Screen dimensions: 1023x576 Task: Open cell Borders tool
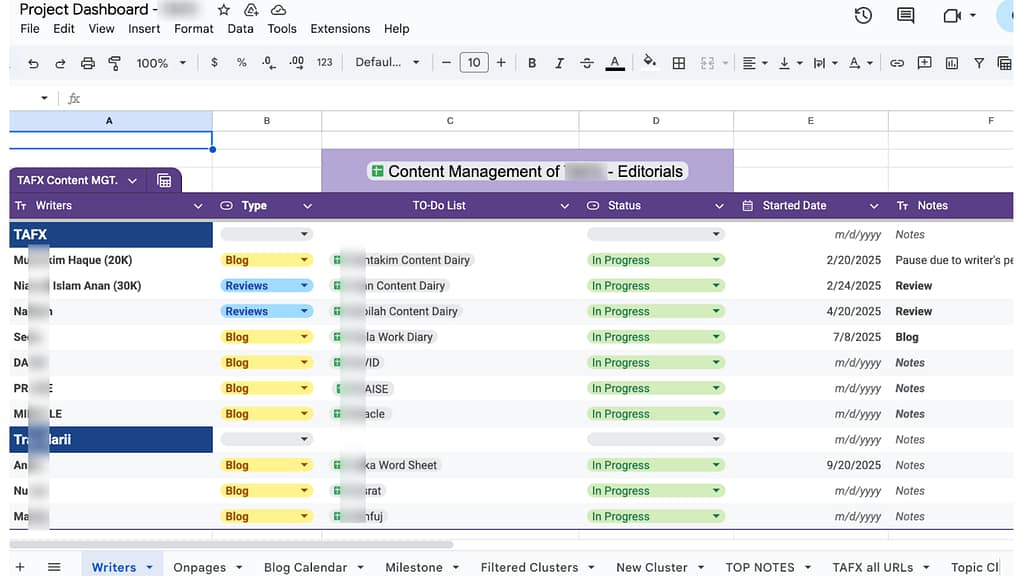click(x=679, y=63)
